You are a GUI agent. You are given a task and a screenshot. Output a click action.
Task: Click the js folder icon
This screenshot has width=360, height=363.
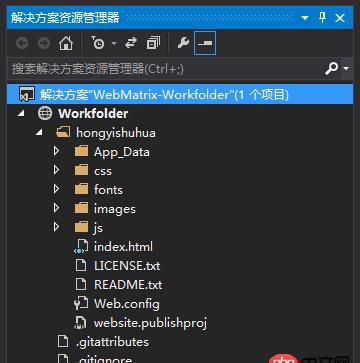click(81, 228)
